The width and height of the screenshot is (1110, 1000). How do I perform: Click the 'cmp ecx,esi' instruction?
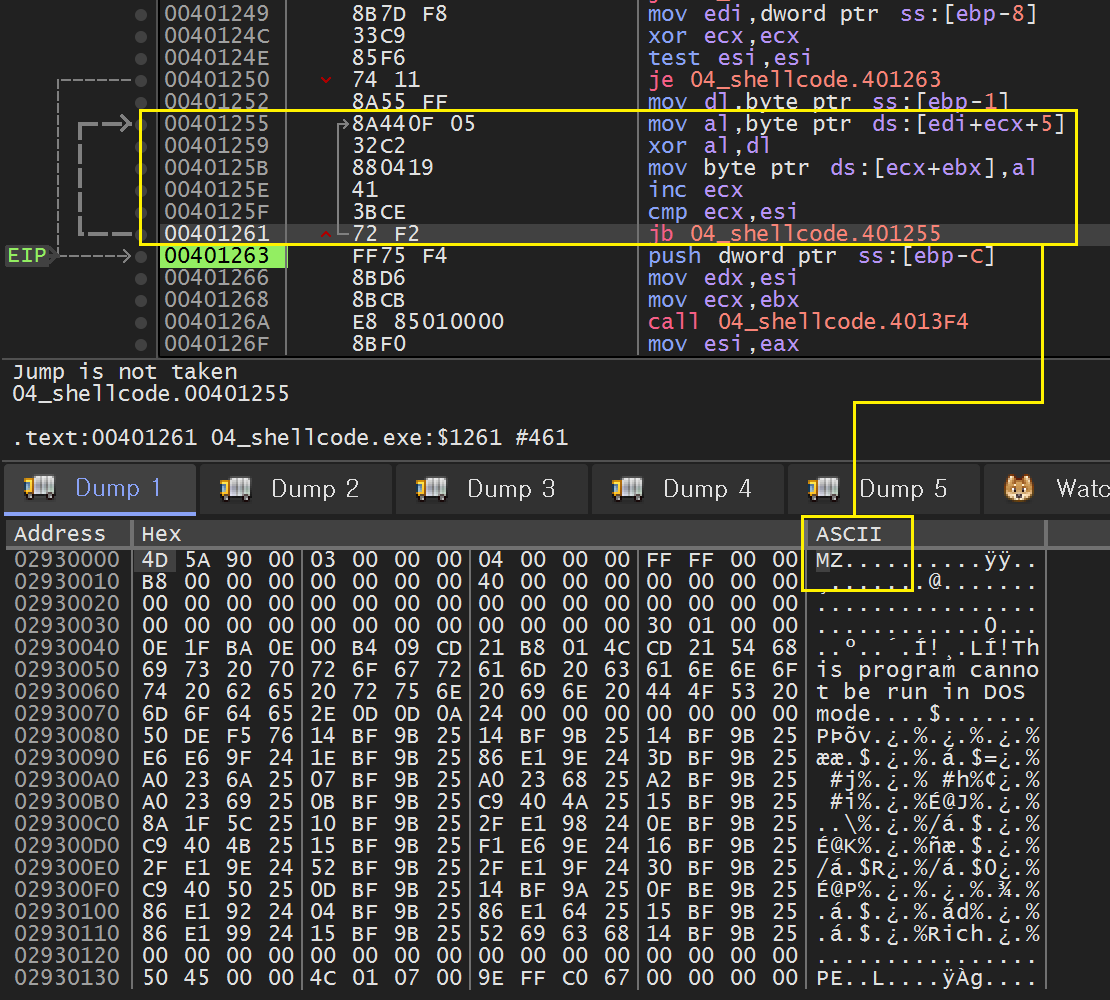click(x=723, y=212)
